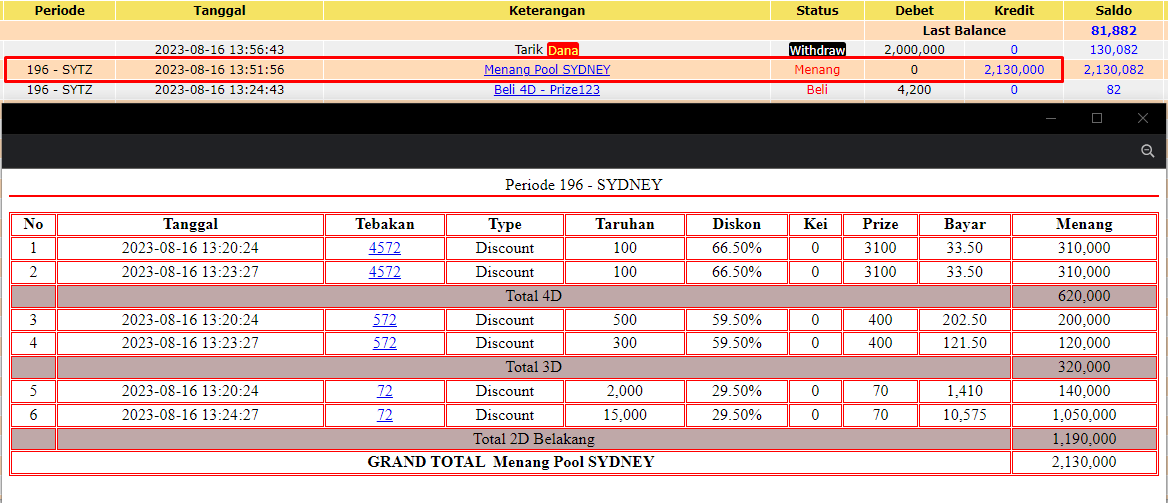Click the Periode column header
1168x503 pixels.
[60, 10]
